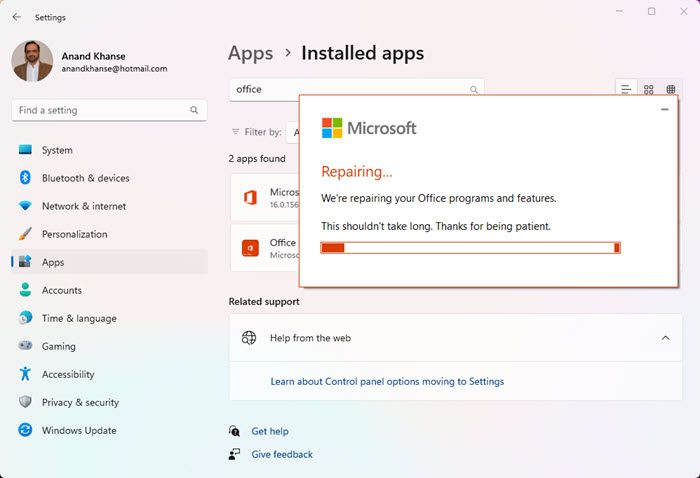The width and height of the screenshot is (700, 478).
Task: Collapse the Help from the web section
Action: [x=665, y=338]
